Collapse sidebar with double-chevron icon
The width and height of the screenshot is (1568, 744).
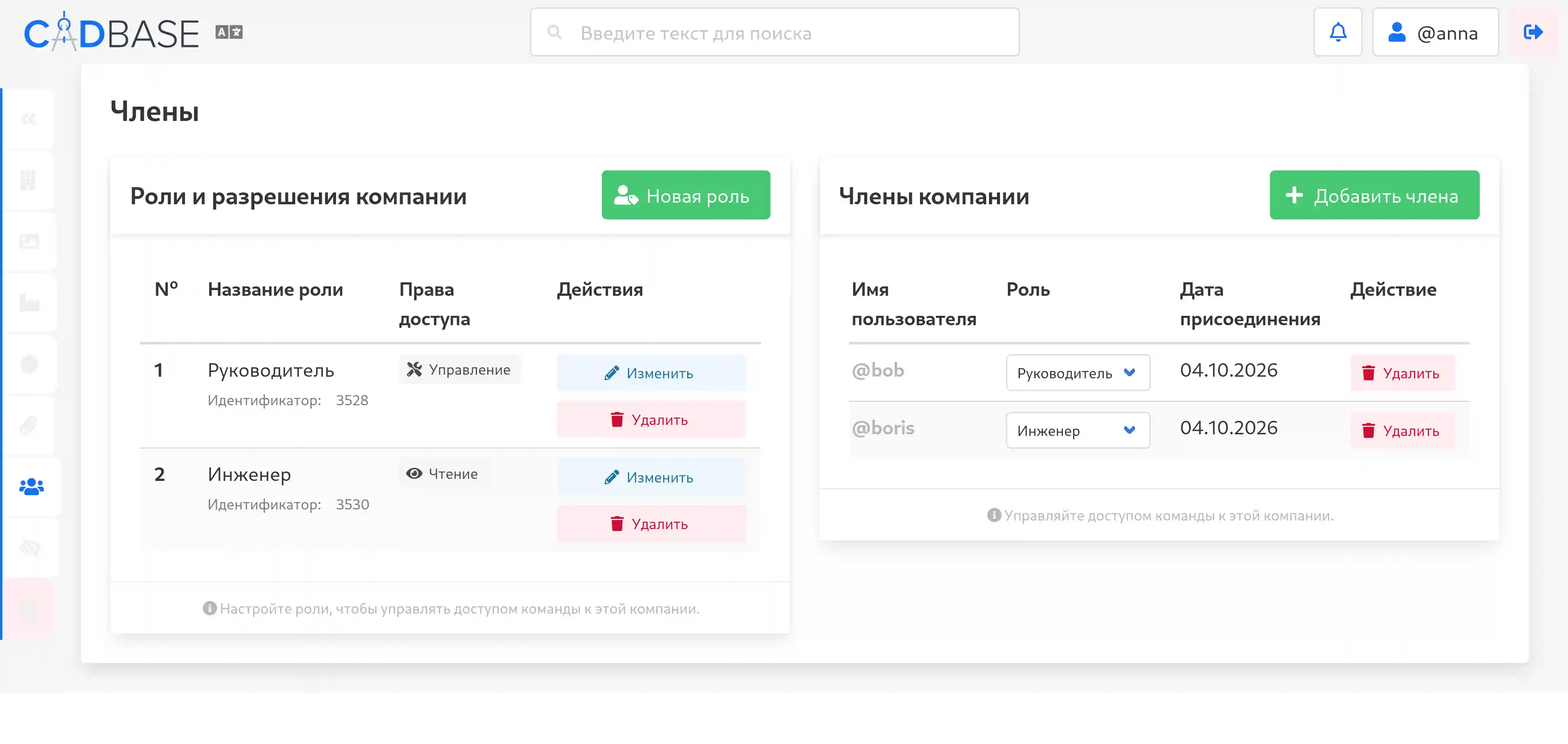[x=29, y=119]
